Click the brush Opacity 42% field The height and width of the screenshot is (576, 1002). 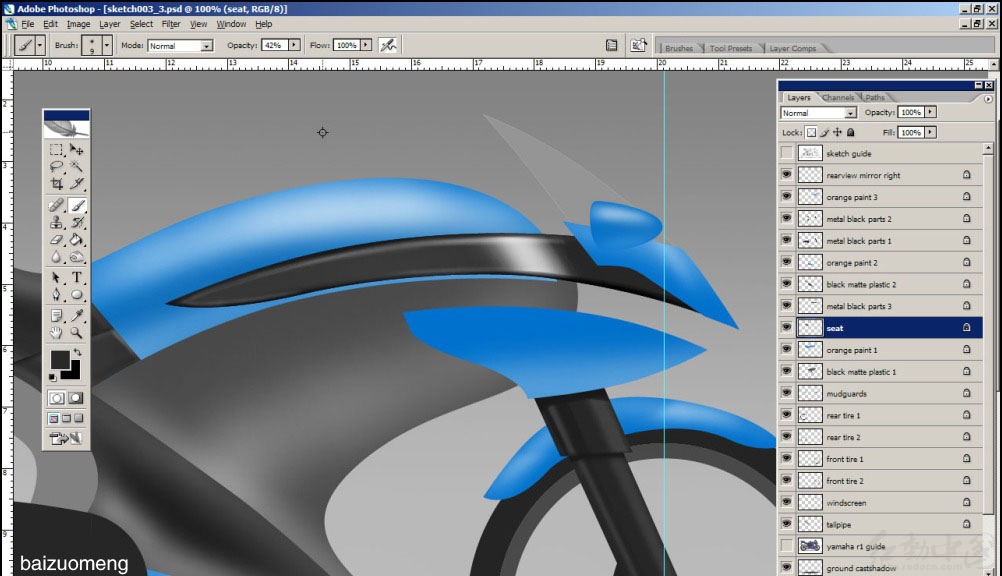click(274, 45)
